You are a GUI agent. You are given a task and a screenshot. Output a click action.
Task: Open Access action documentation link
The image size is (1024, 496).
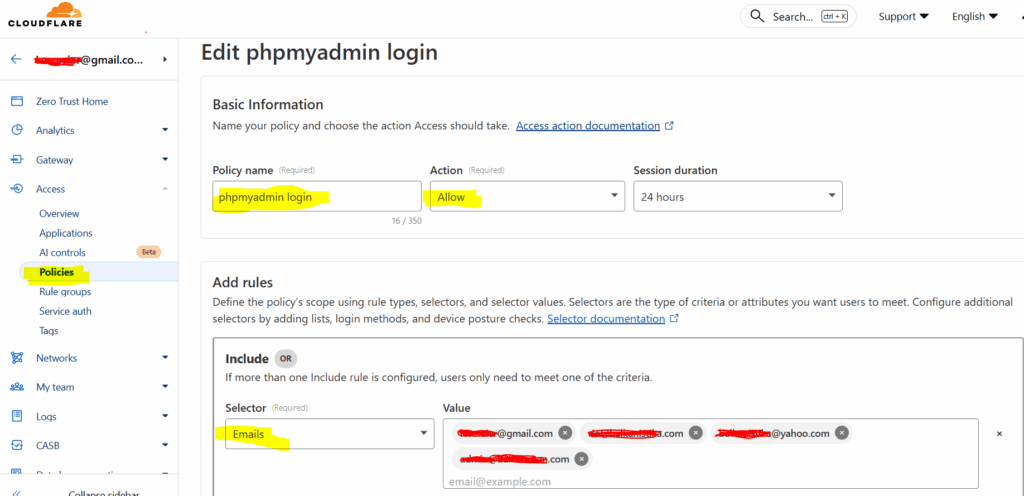point(588,126)
